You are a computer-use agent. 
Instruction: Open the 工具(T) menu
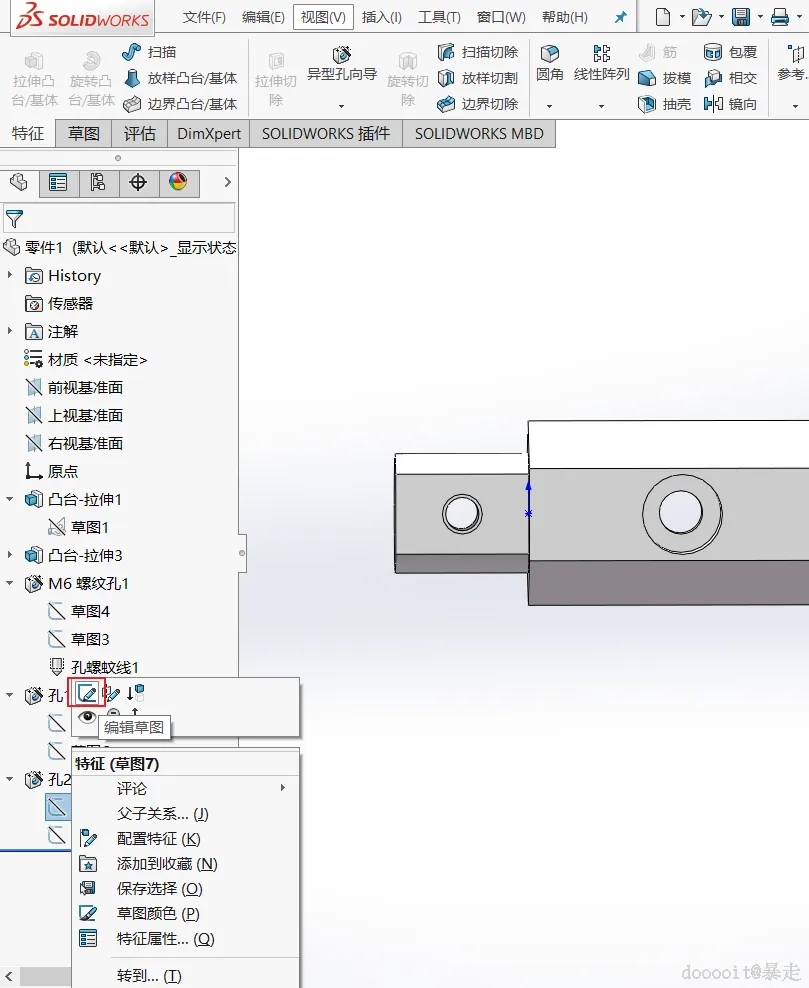pos(439,17)
